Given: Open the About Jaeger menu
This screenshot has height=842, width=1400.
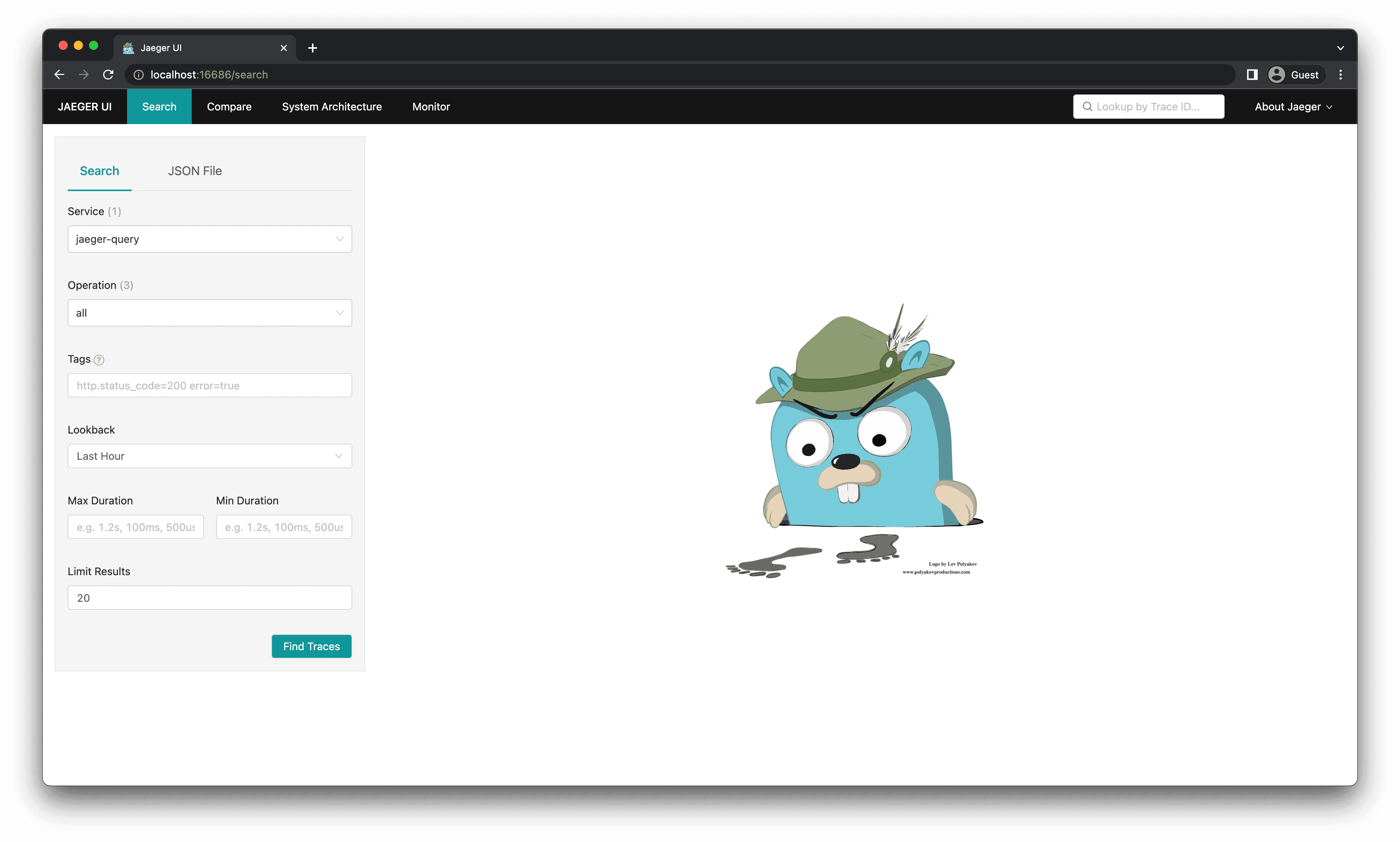Looking at the screenshot, I should 1293,107.
